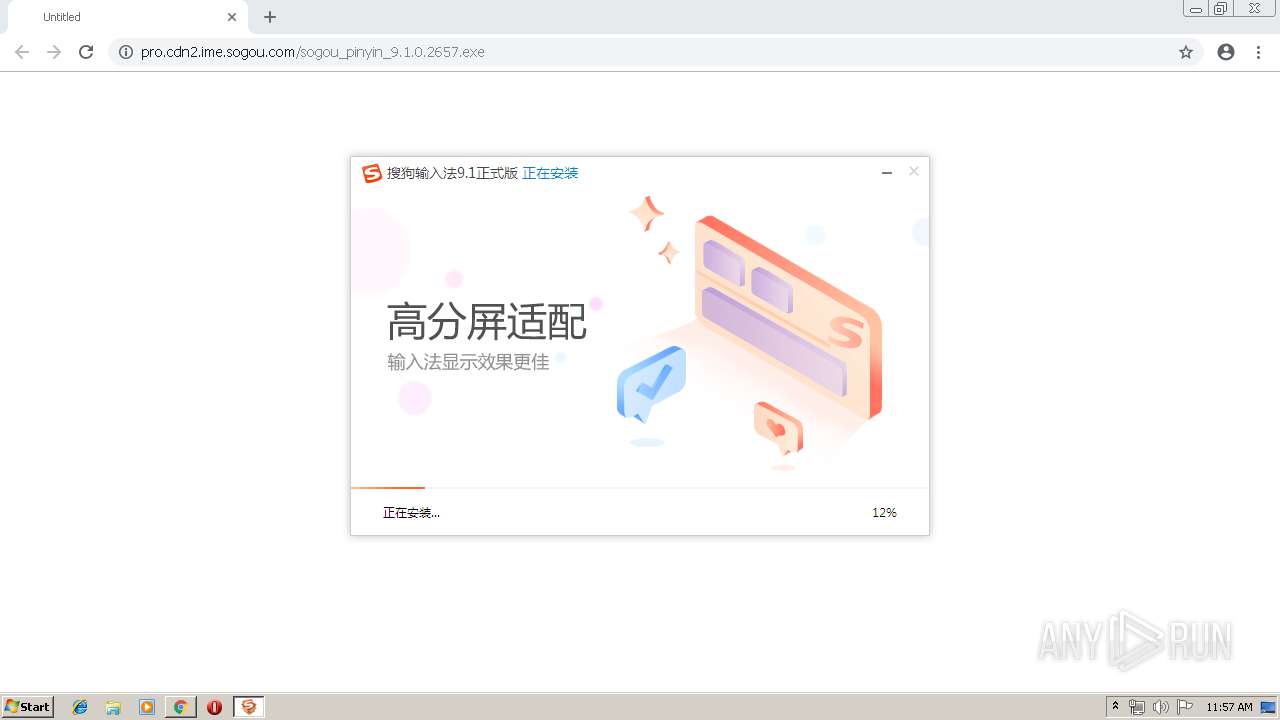Image resolution: width=1280 pixels, height=720 pixels.
Task: Open Action Center flag icon
Action: click(1185, 707)
